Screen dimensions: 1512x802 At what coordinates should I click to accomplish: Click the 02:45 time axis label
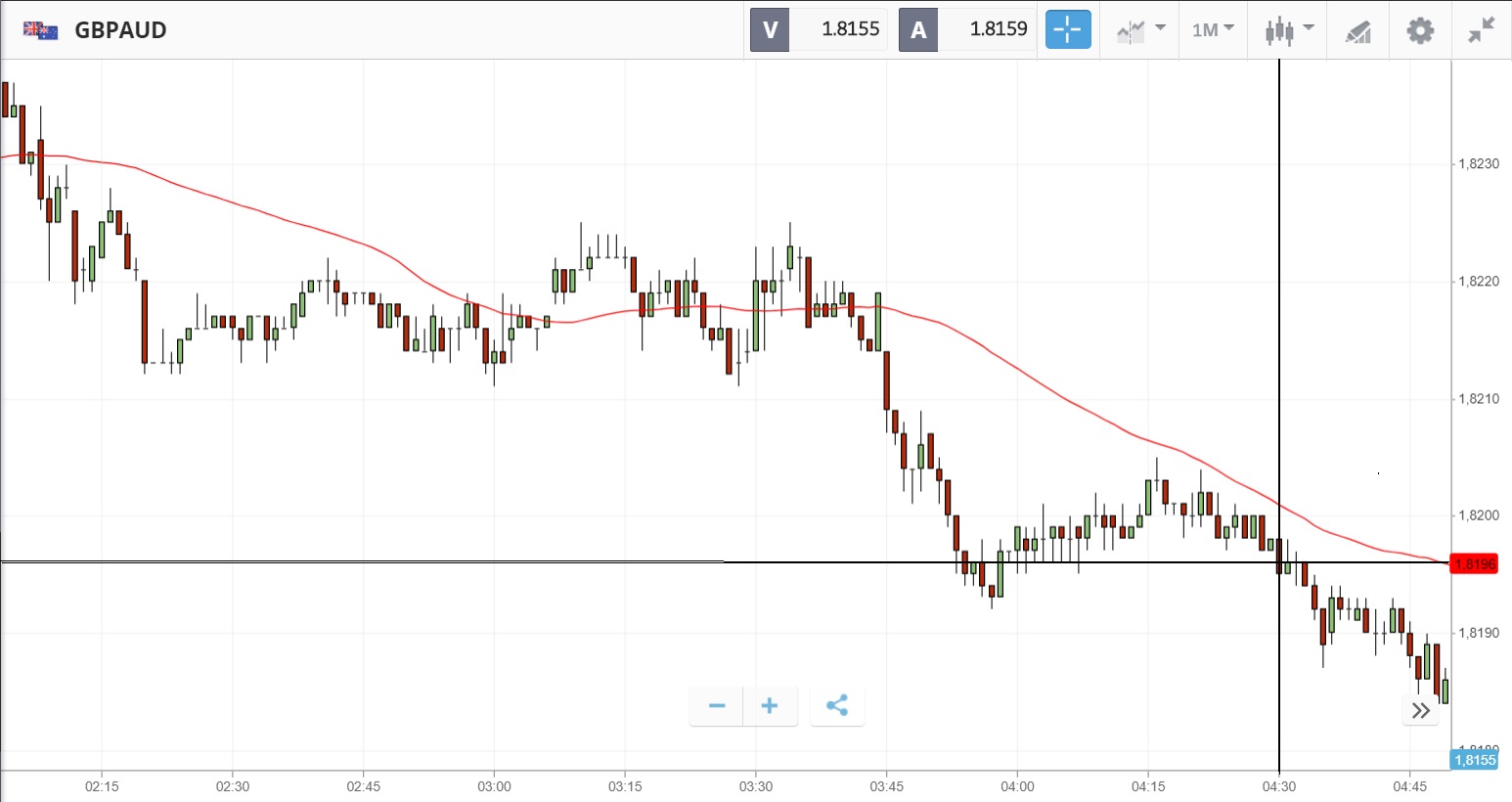pos(364,786)
